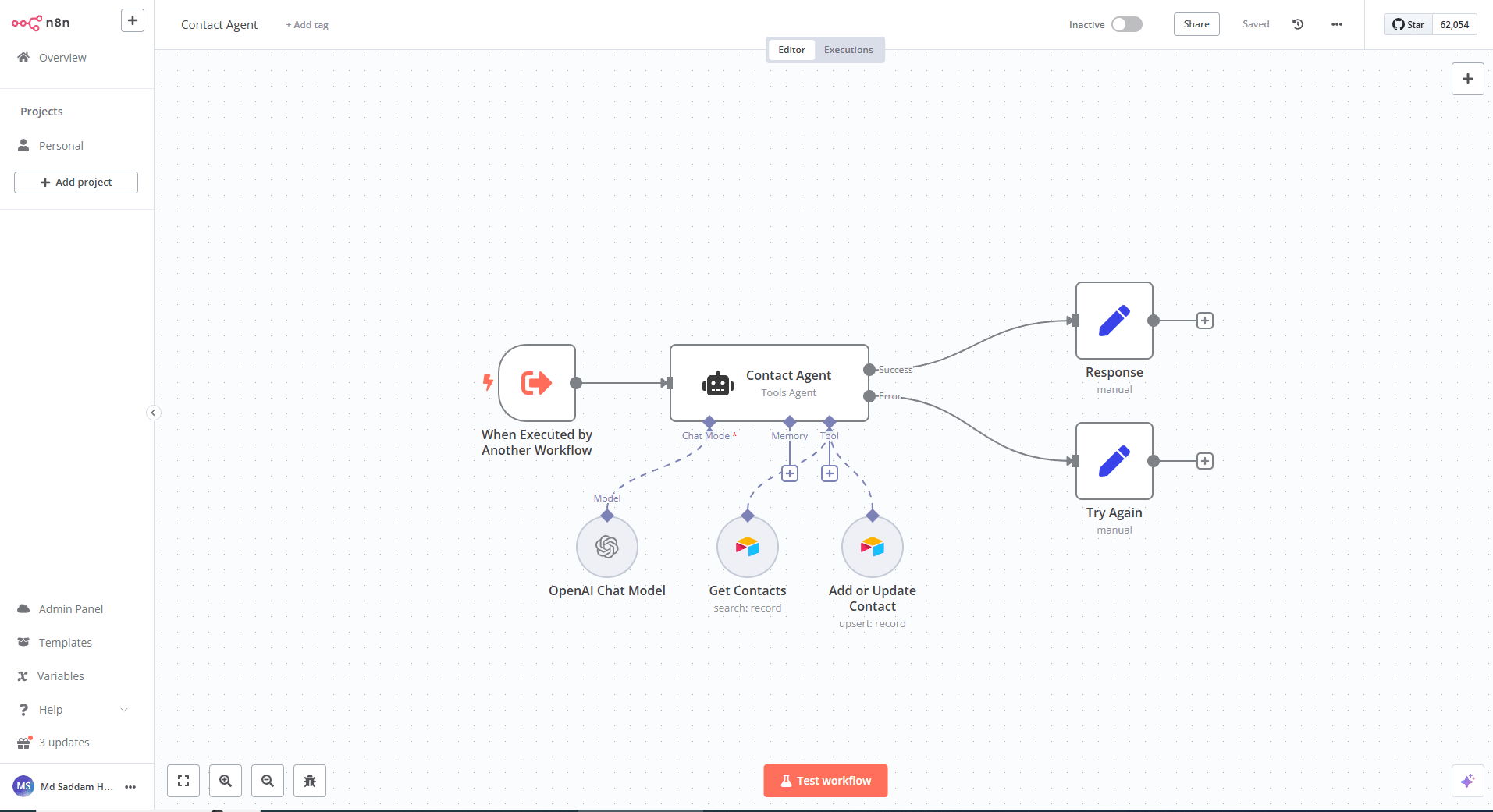The height and width of the screenshot is (812, 1493).
Task: Click the workflow history icon
Action: click(1298, 24)
